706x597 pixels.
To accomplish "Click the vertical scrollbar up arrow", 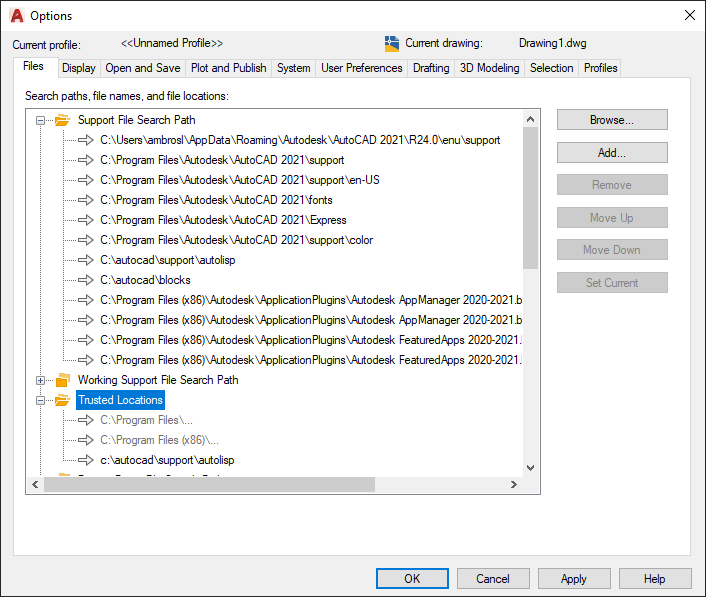I will pyautogui.click(x=530, y=119).
